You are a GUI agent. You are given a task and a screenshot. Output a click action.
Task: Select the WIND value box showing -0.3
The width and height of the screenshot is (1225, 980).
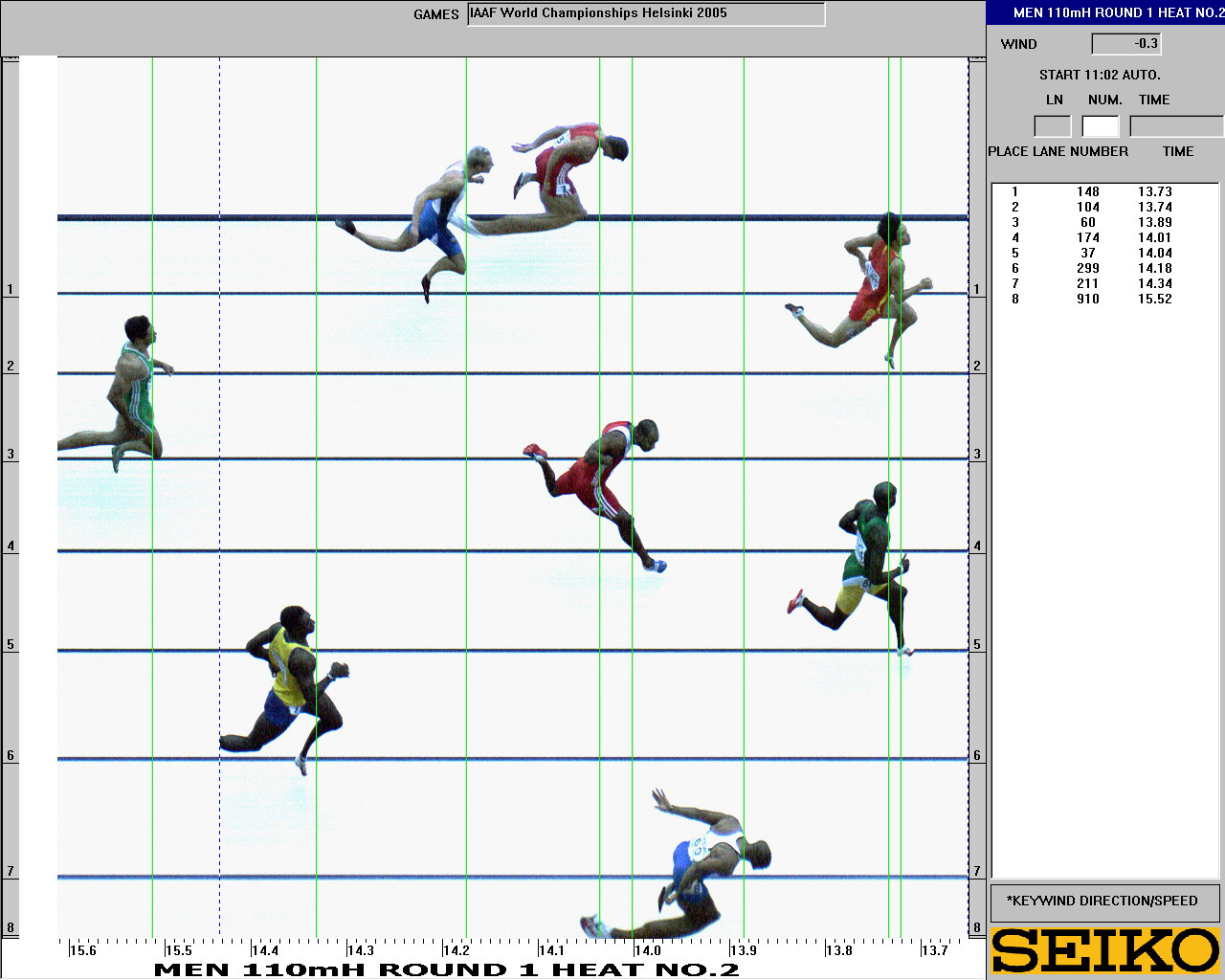1126,44
